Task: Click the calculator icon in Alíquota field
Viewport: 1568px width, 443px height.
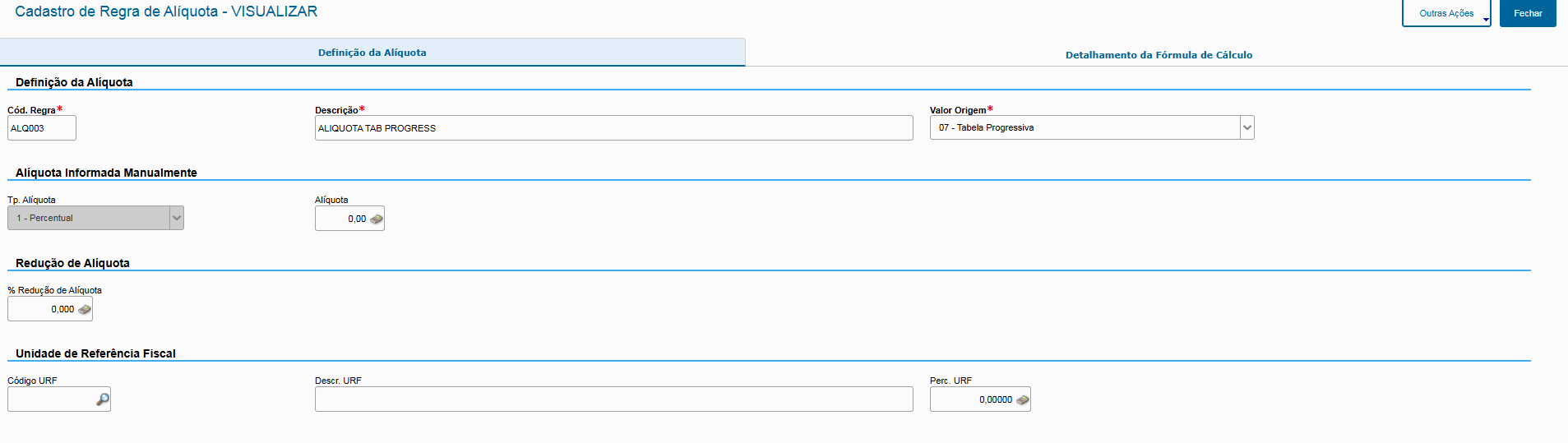Action: click(377, 219)
